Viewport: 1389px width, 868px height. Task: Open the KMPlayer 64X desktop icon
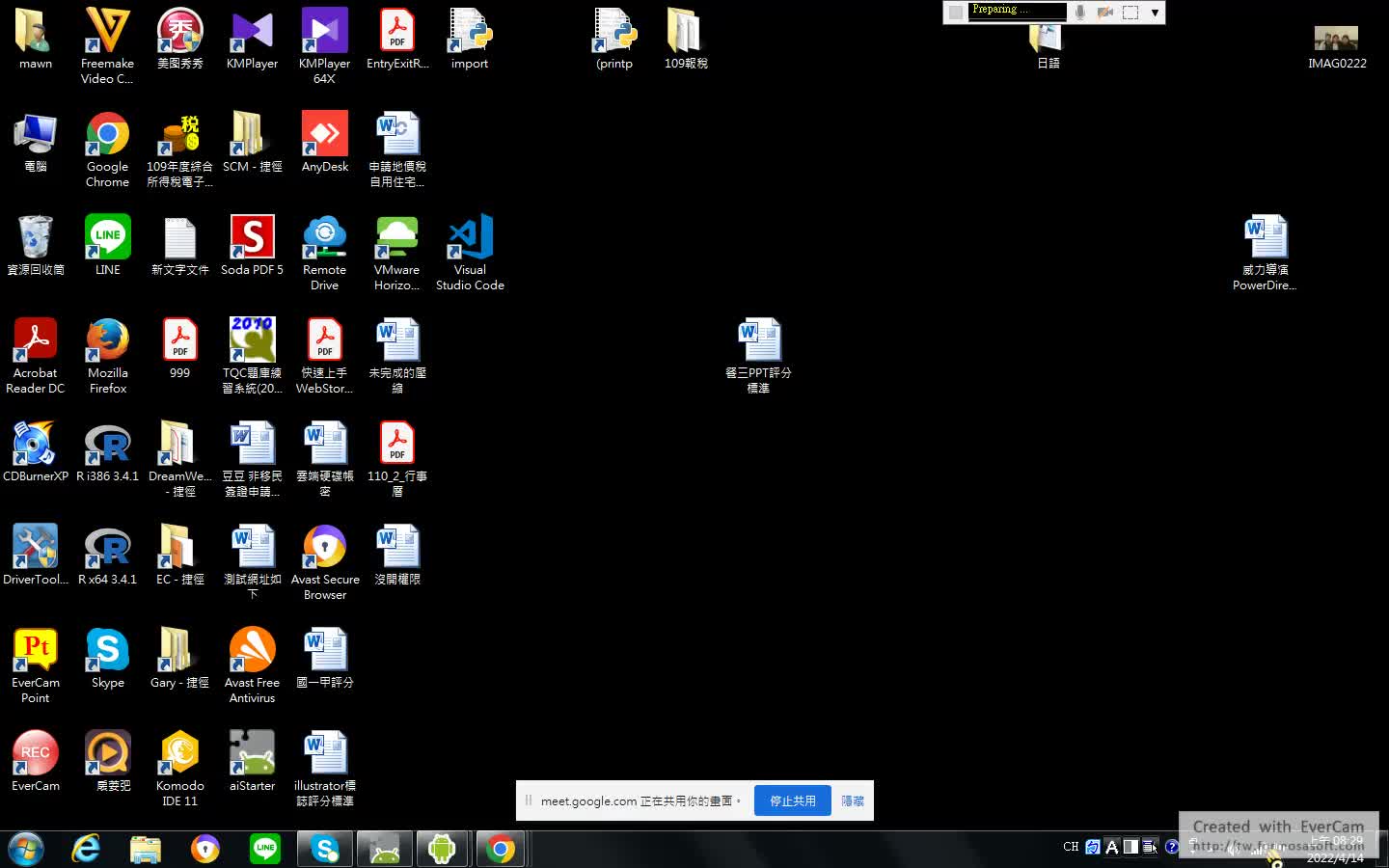pyautogui.click(x=324, y=45)
